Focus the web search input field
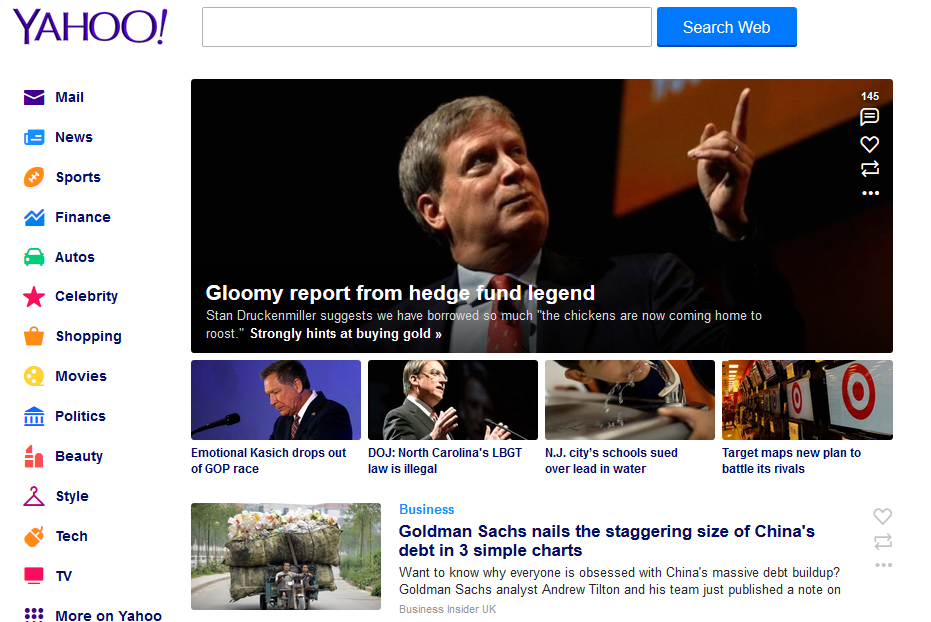 (426, 27)
